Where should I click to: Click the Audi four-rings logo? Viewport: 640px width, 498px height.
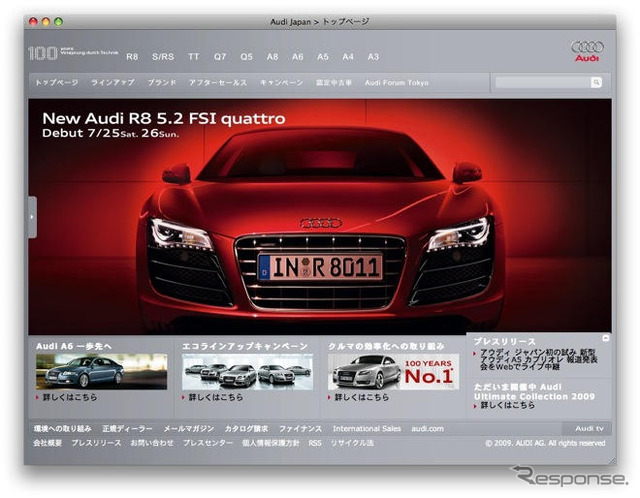pos(587,51)
